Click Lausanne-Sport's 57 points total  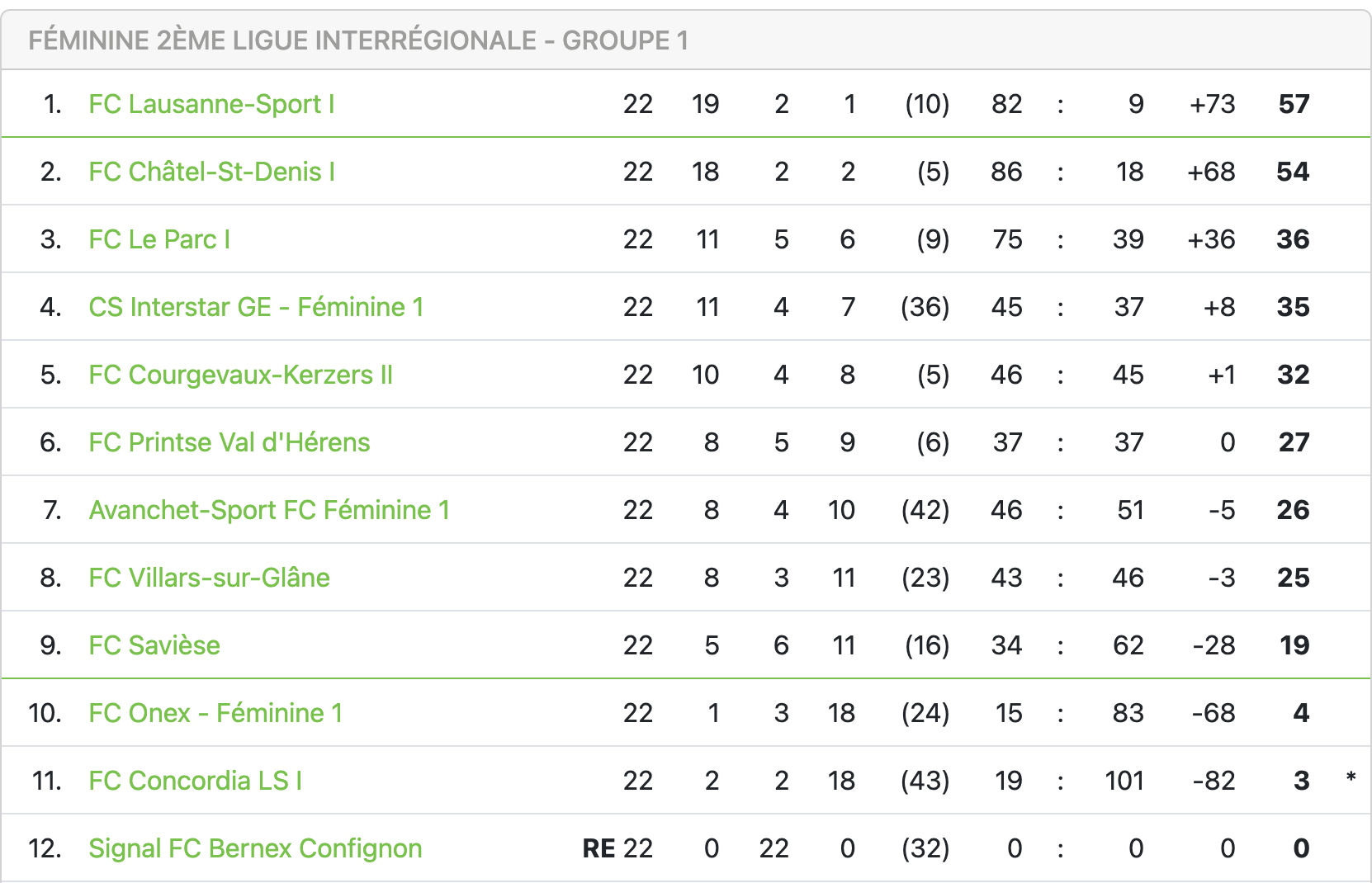[1294, 104]
